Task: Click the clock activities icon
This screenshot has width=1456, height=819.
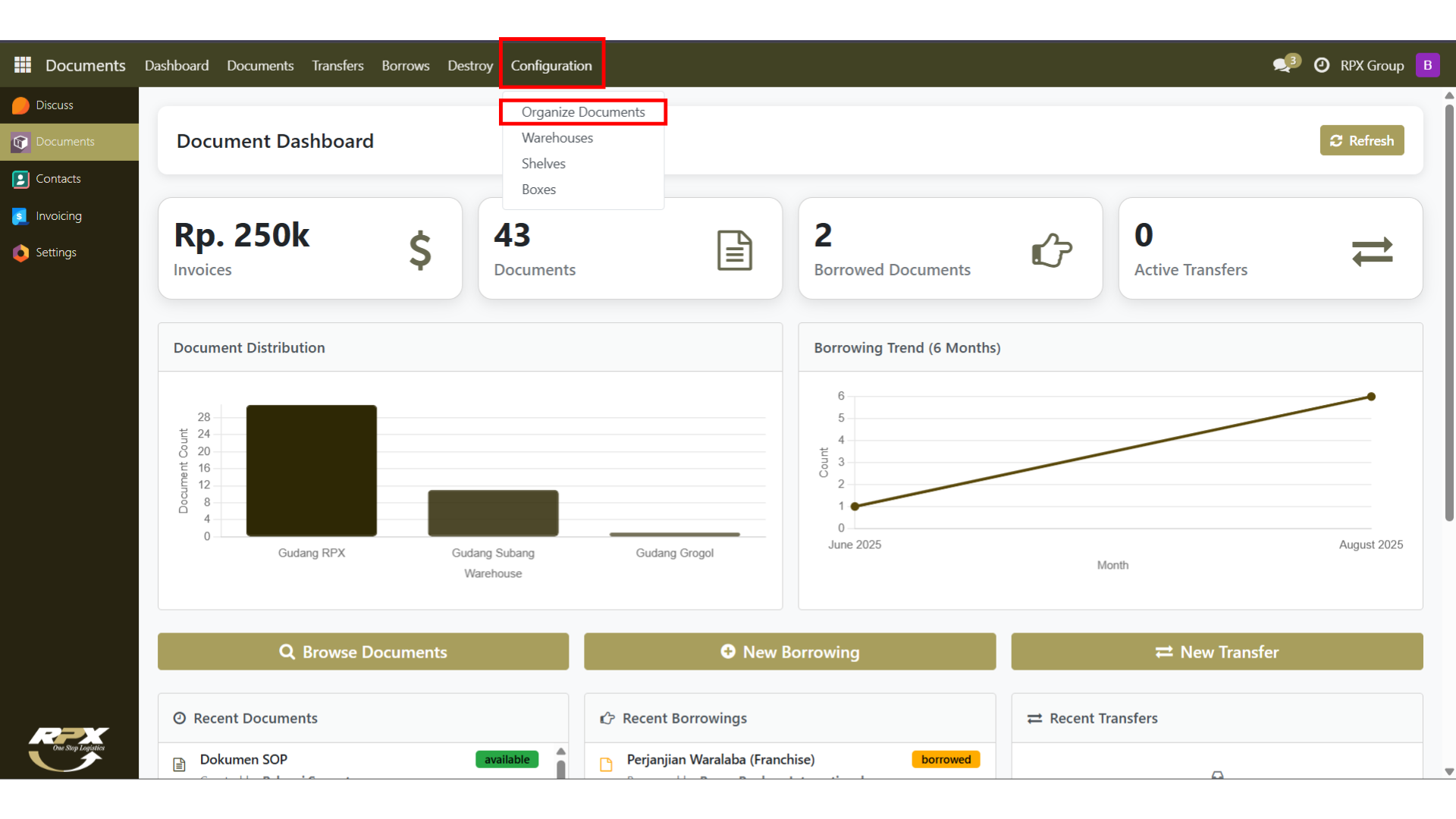Action: (1322, 65)
